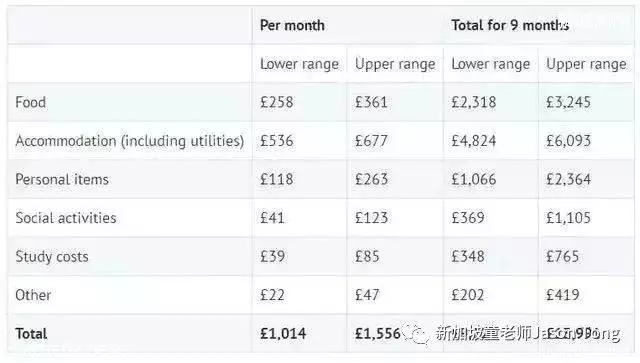The height and width of the screenshot is (363, 640).
Task: Select the Personal items row label
Action: click(x=62, y=179)
